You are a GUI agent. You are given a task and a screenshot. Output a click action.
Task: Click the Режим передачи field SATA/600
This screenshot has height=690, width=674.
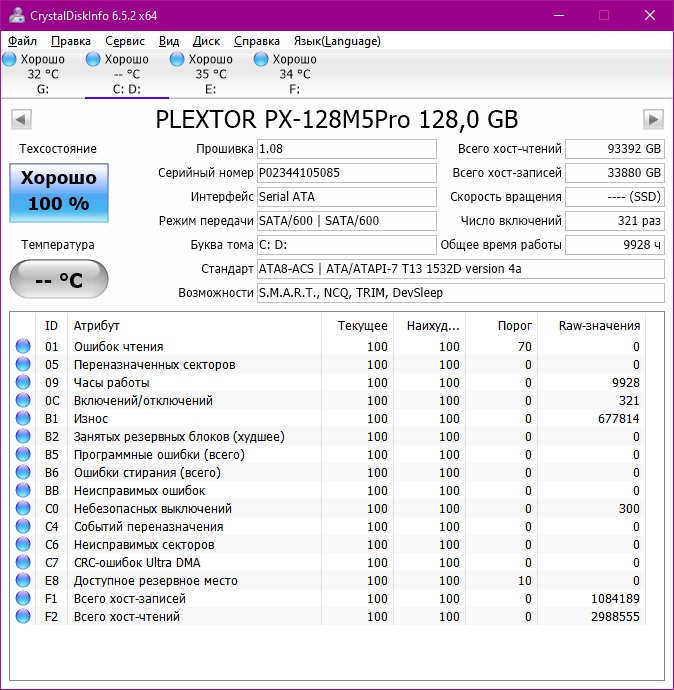347,220
